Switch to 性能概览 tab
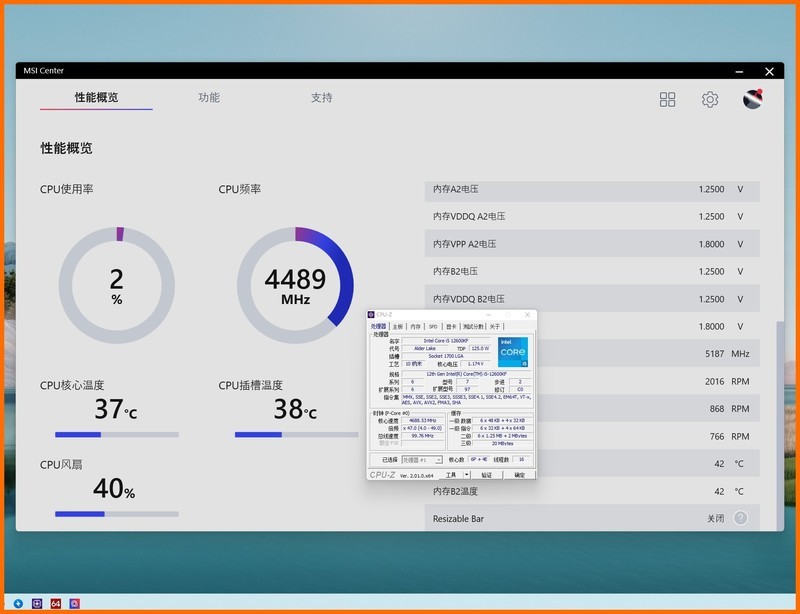800x614 pixels. tap(96, 97)
